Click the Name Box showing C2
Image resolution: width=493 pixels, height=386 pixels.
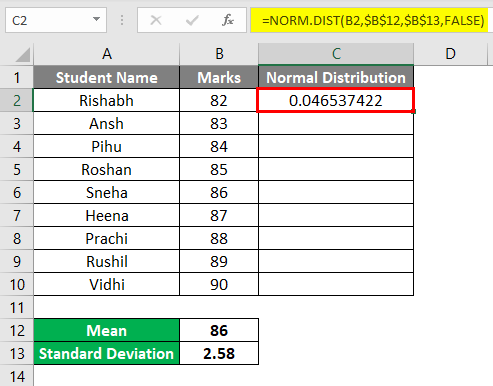(x=56, y=20)
